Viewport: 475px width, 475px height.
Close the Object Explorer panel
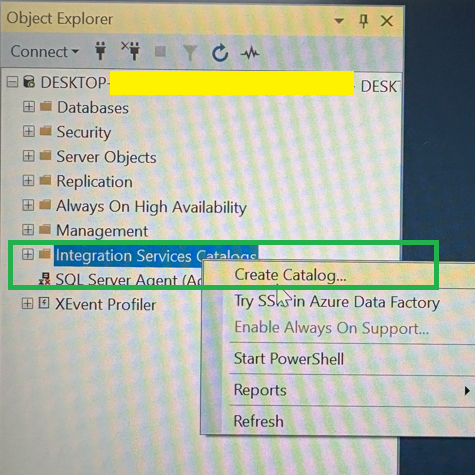click(x=387, y=21)
